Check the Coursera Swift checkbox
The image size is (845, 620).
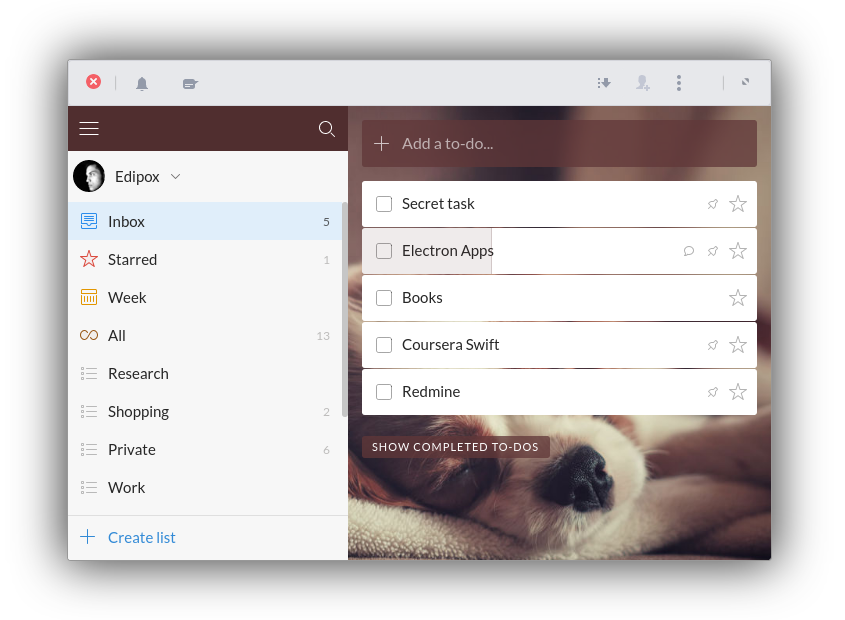click(x=384, y=345)
